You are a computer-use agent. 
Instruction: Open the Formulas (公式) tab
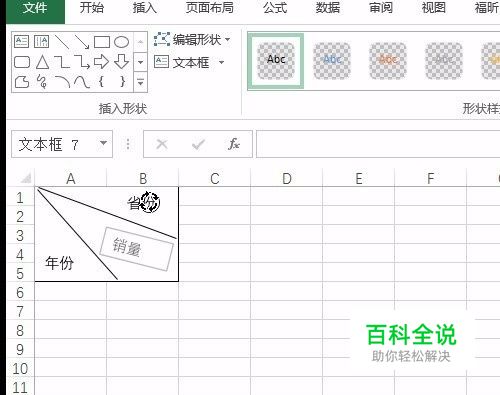tap(275, 8)
